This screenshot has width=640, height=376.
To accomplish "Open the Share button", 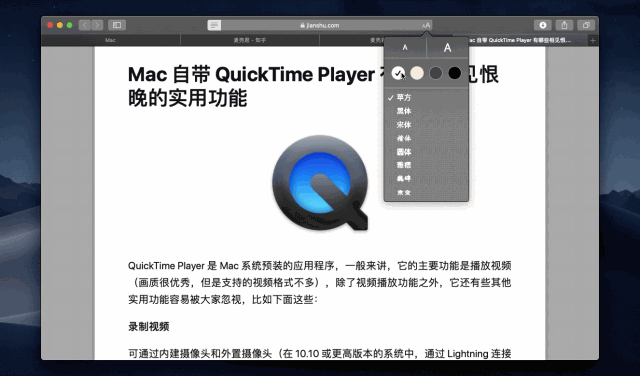I will (x=564, y=25).
